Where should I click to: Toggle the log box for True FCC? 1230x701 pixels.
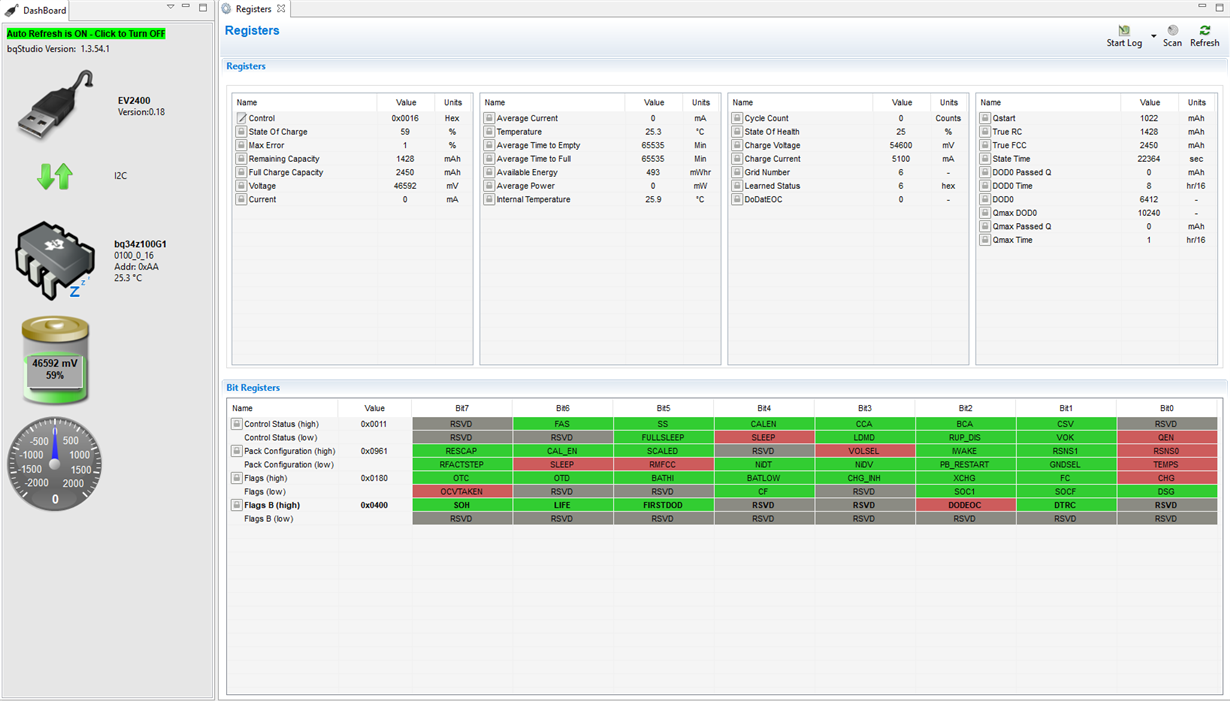(x=985, y=145)
